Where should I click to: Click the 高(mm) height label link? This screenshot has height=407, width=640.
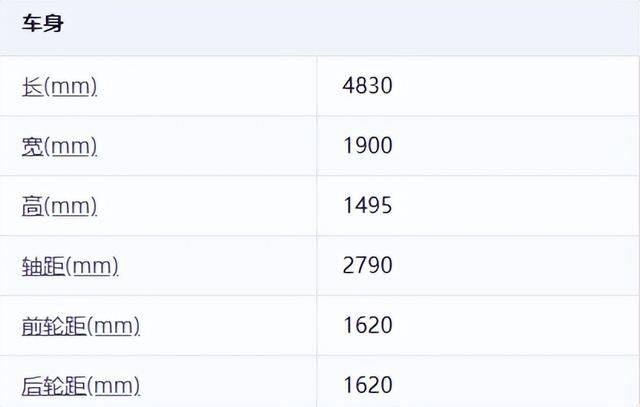[x=59, y=206]
